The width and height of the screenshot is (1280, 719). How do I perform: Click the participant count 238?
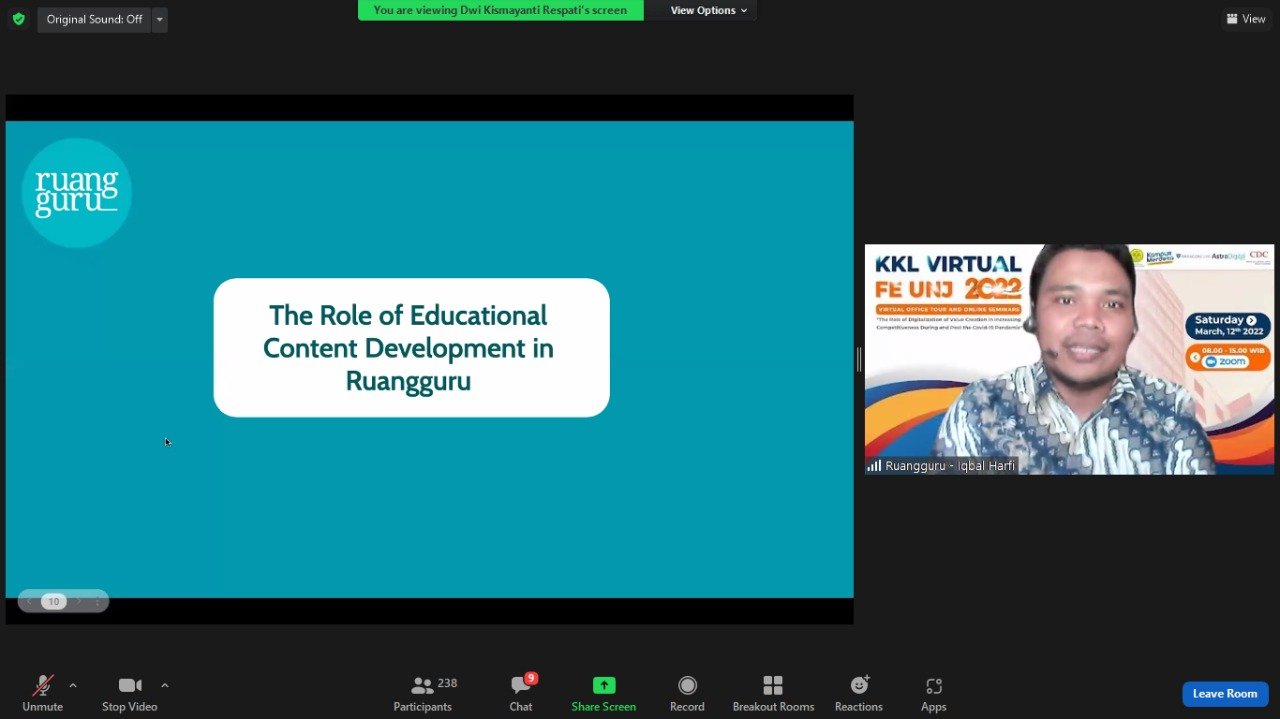click(x=447, y=683)
